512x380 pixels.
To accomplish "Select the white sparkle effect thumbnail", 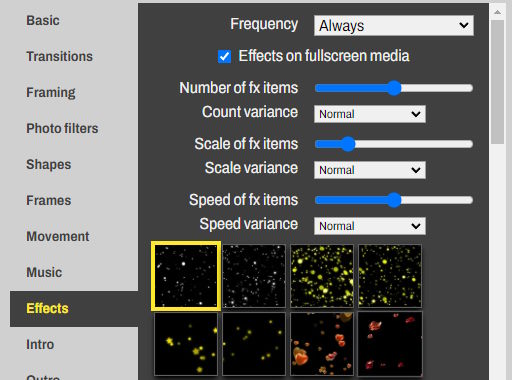I will pos(186,276).
